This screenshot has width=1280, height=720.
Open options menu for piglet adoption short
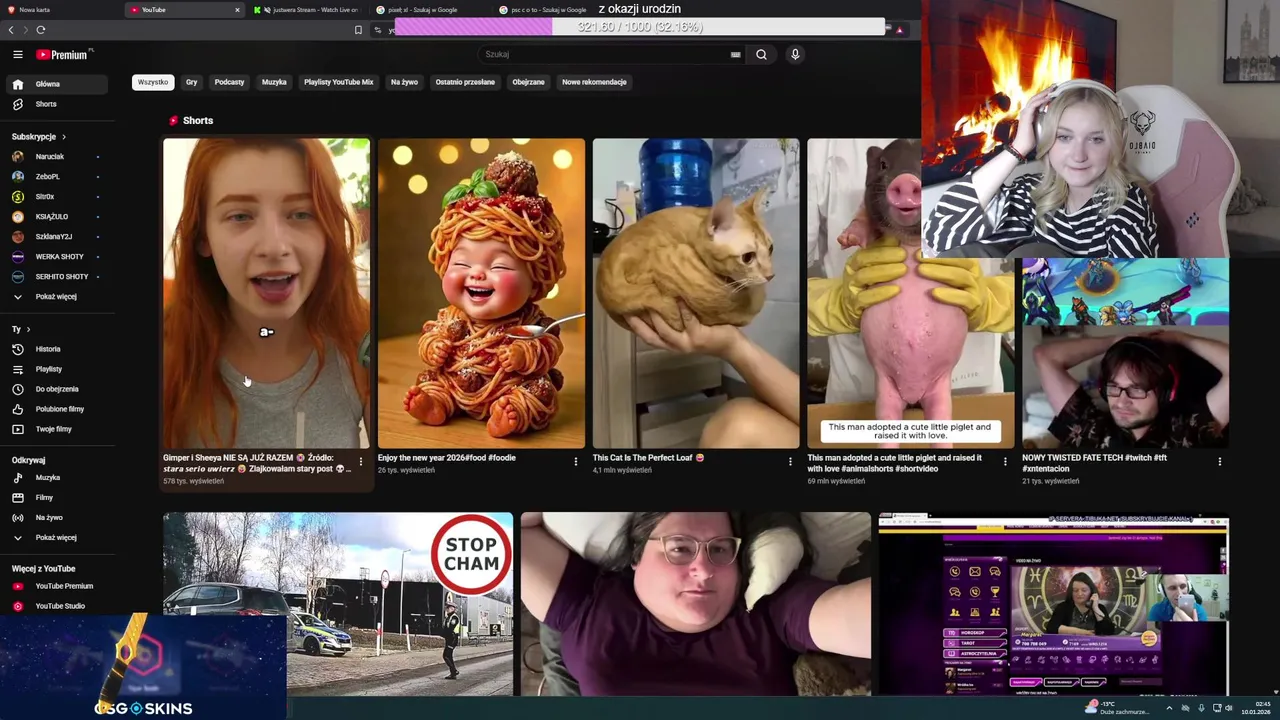(1006, 462)
